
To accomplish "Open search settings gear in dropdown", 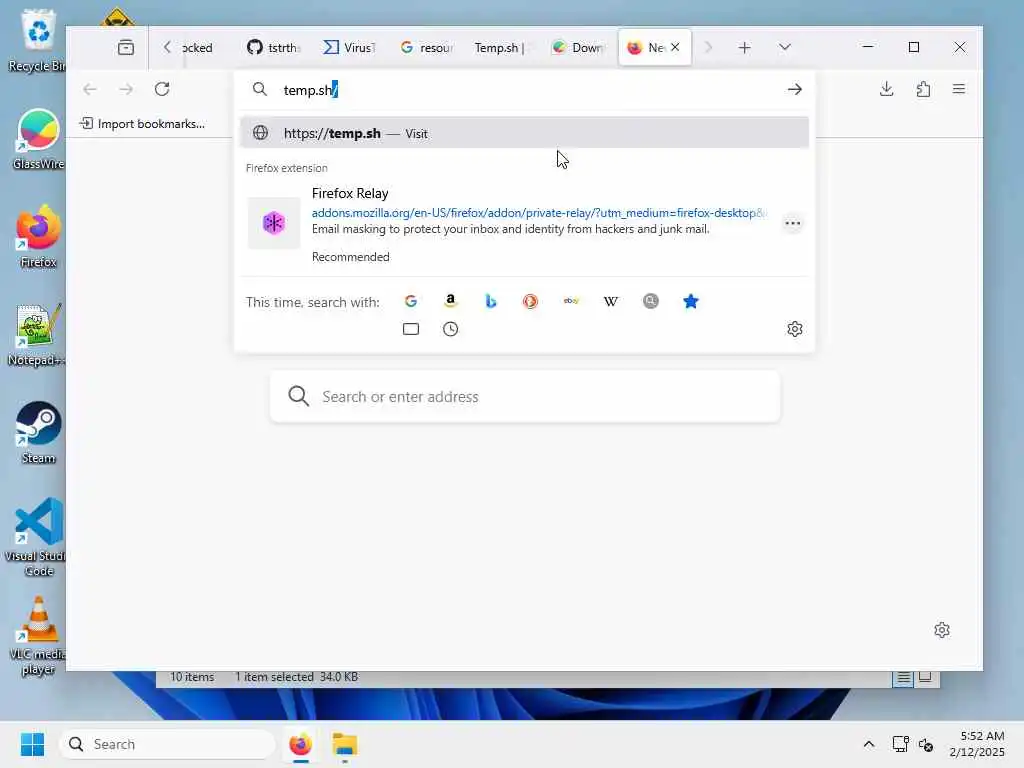I will coord(794,328).
